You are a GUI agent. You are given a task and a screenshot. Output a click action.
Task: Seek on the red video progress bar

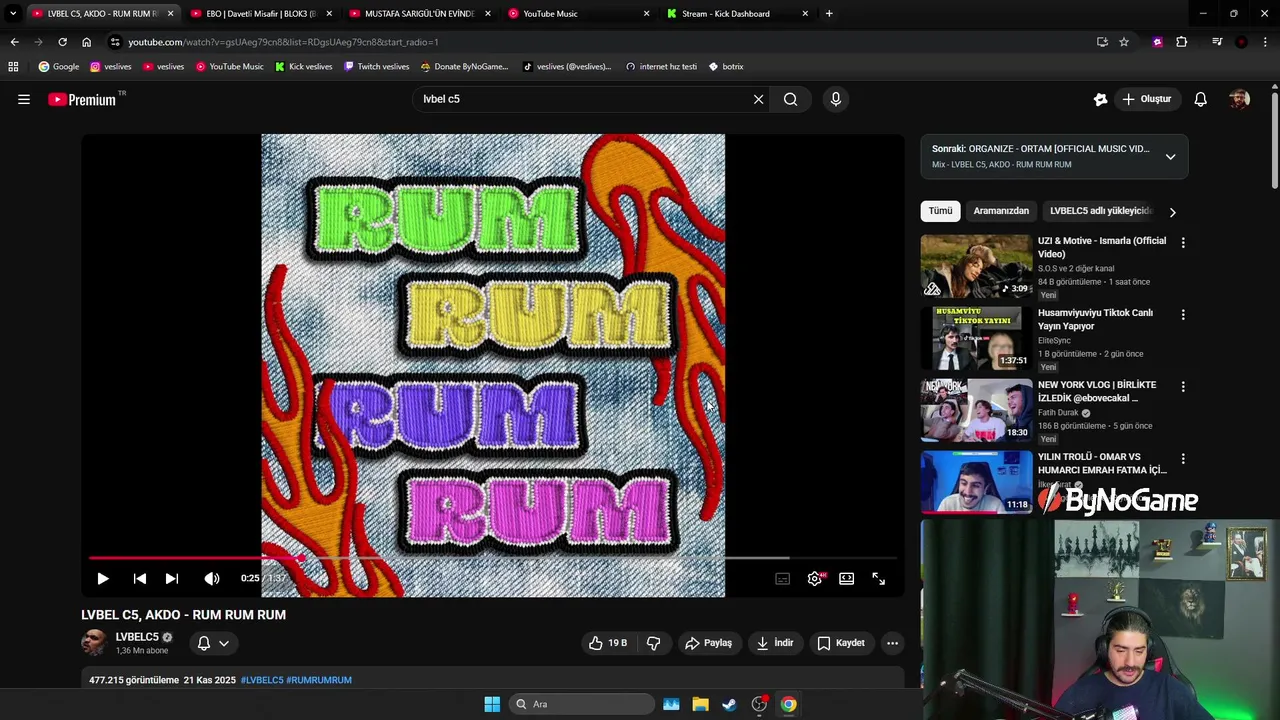tap(492, 558)
